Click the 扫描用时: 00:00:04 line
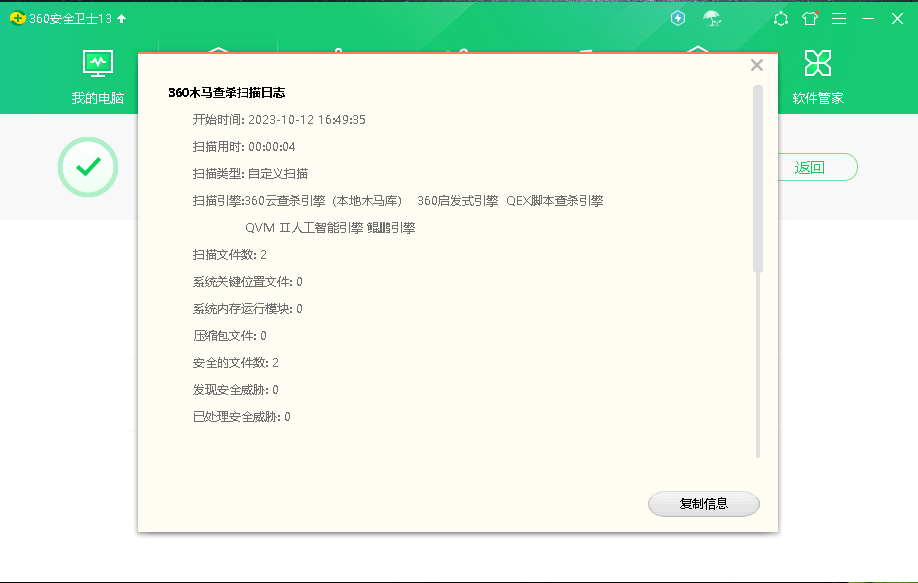This screenshot has height=583, width=918. (244, 147)
